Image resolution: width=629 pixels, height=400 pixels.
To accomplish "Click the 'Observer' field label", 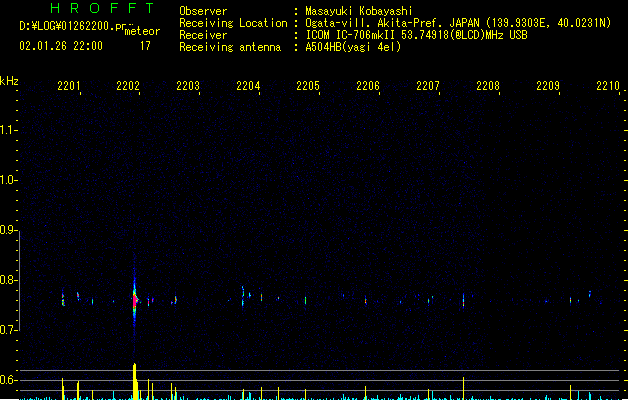I will (203, 11).
